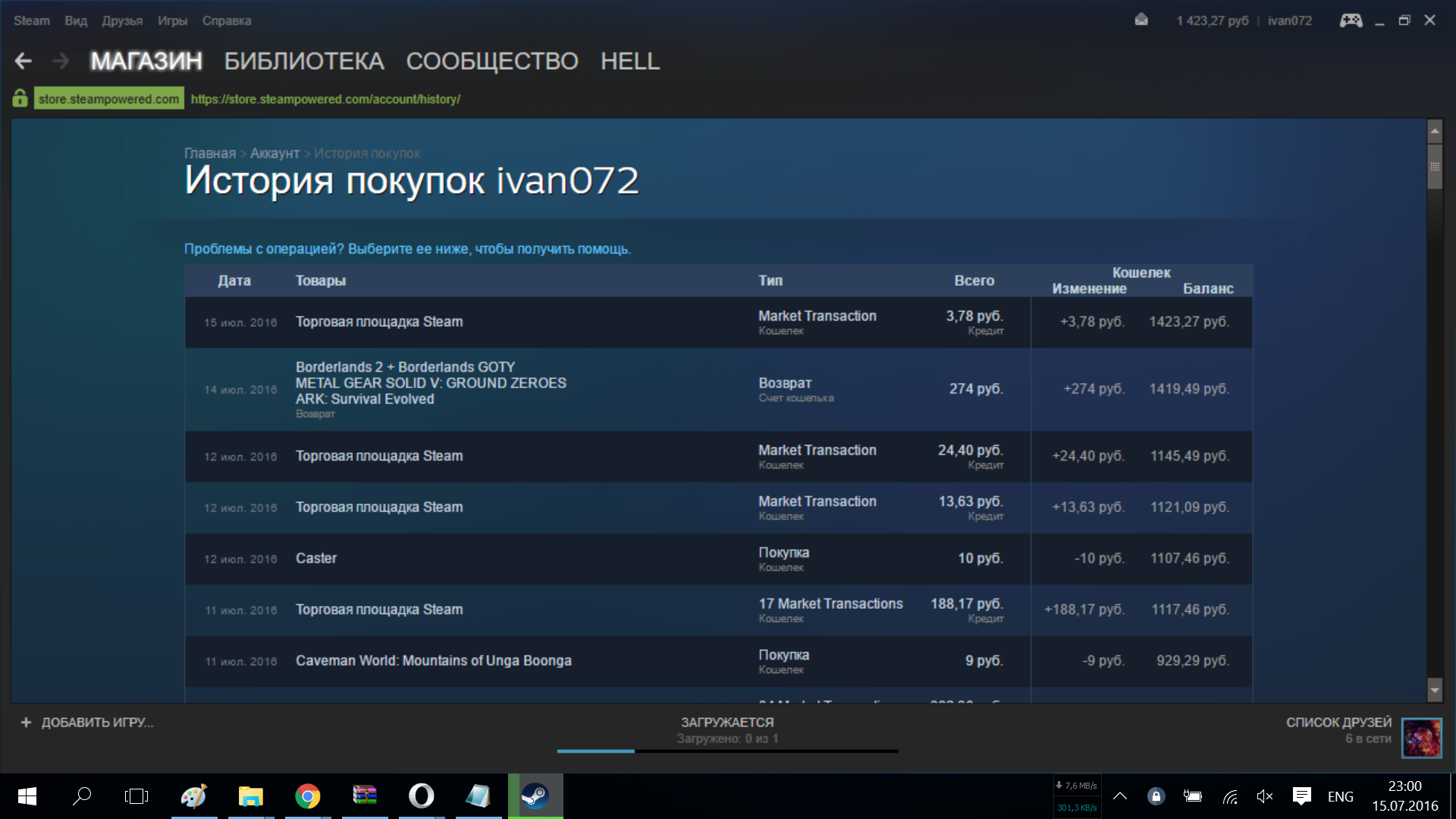Screen dimensions: 1456x819
Task: Click the Steam taskbar icon
Action: click(x=535, y=796)
